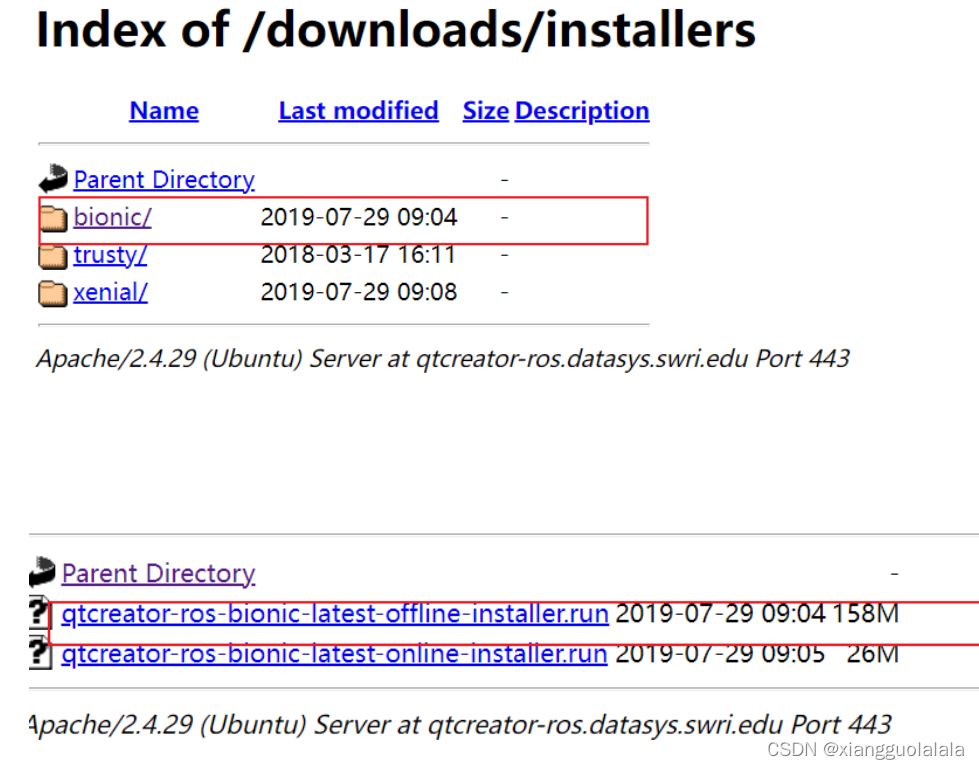Sort listing by Last modified
979x769 pixels.
358,110
